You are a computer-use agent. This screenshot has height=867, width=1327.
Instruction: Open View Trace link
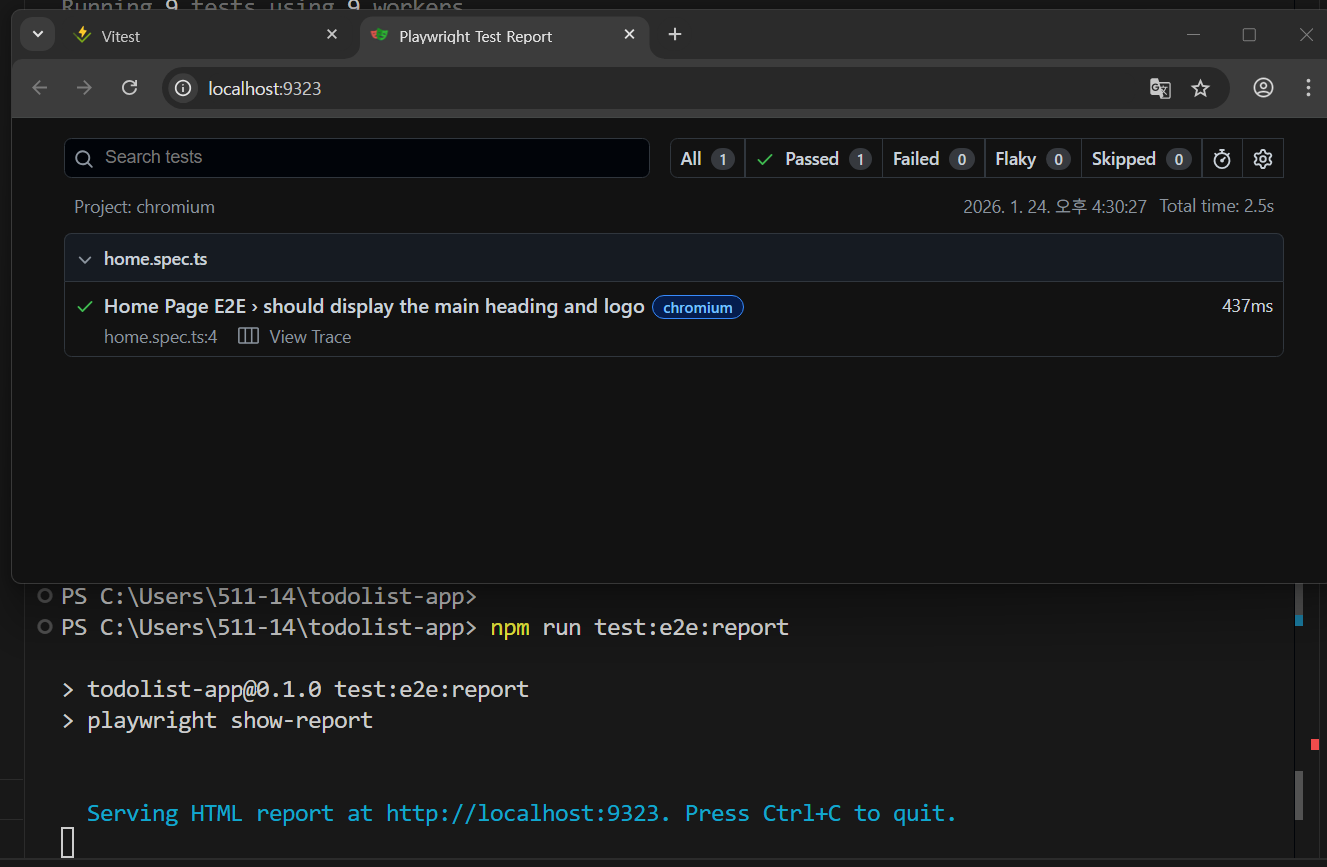(x=310, y=337)
